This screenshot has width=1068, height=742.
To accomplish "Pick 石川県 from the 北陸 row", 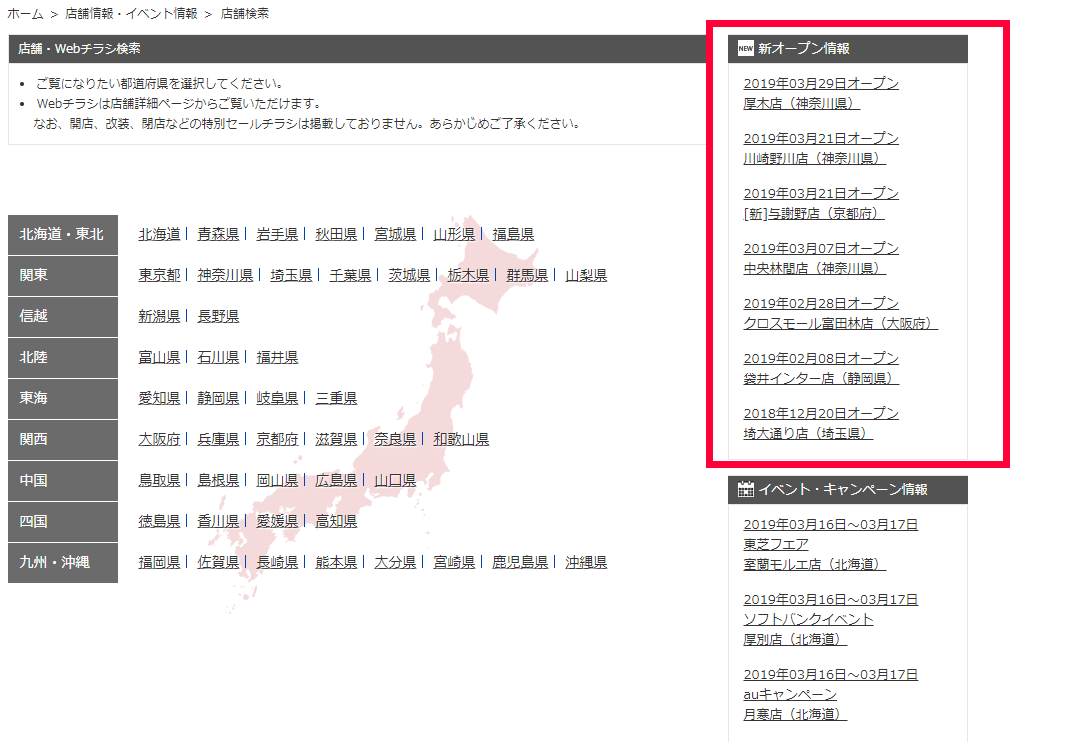I will pyautogui.click(x=218, y=357).
